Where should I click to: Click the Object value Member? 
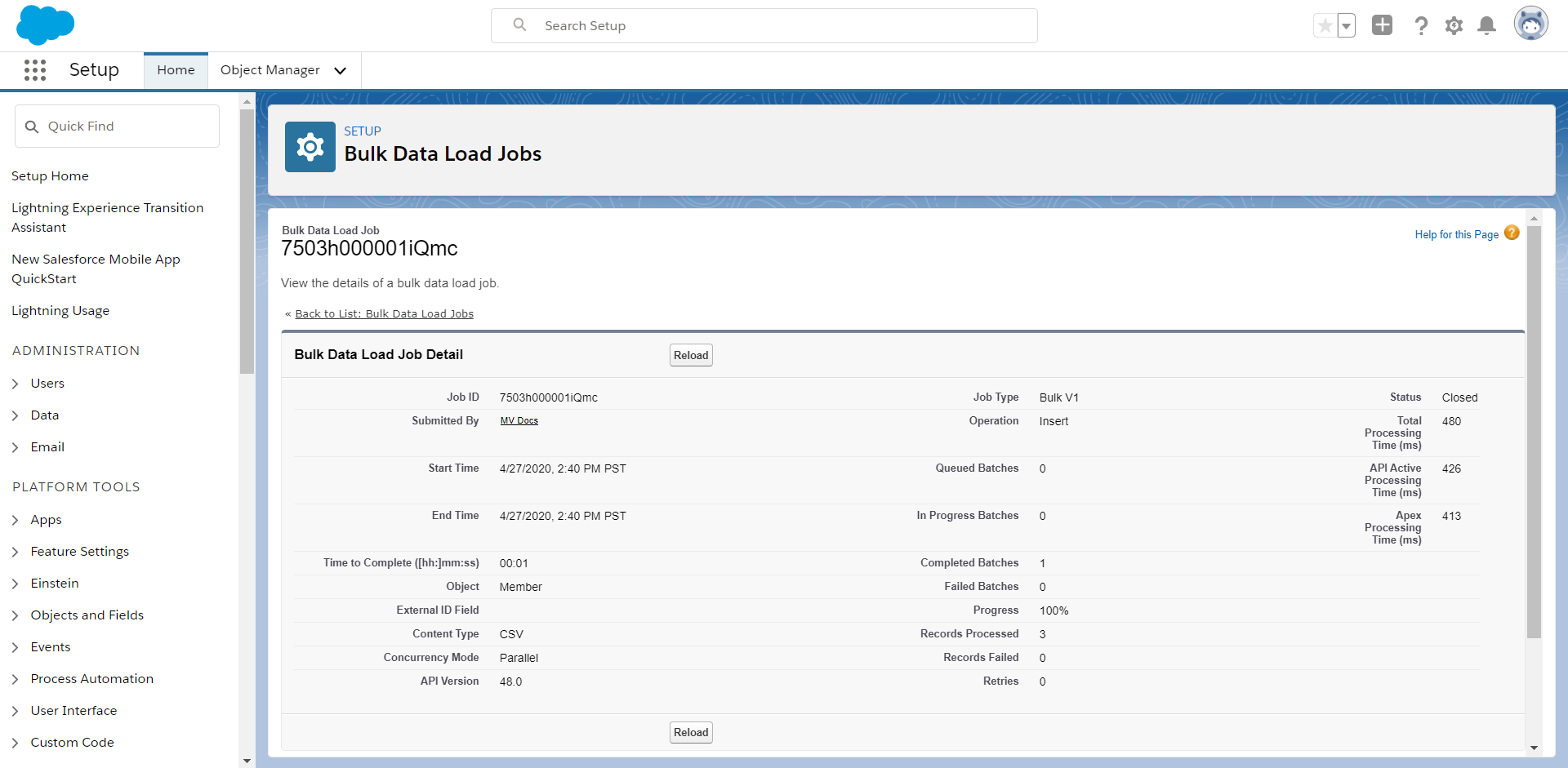[x=521, y=588]
